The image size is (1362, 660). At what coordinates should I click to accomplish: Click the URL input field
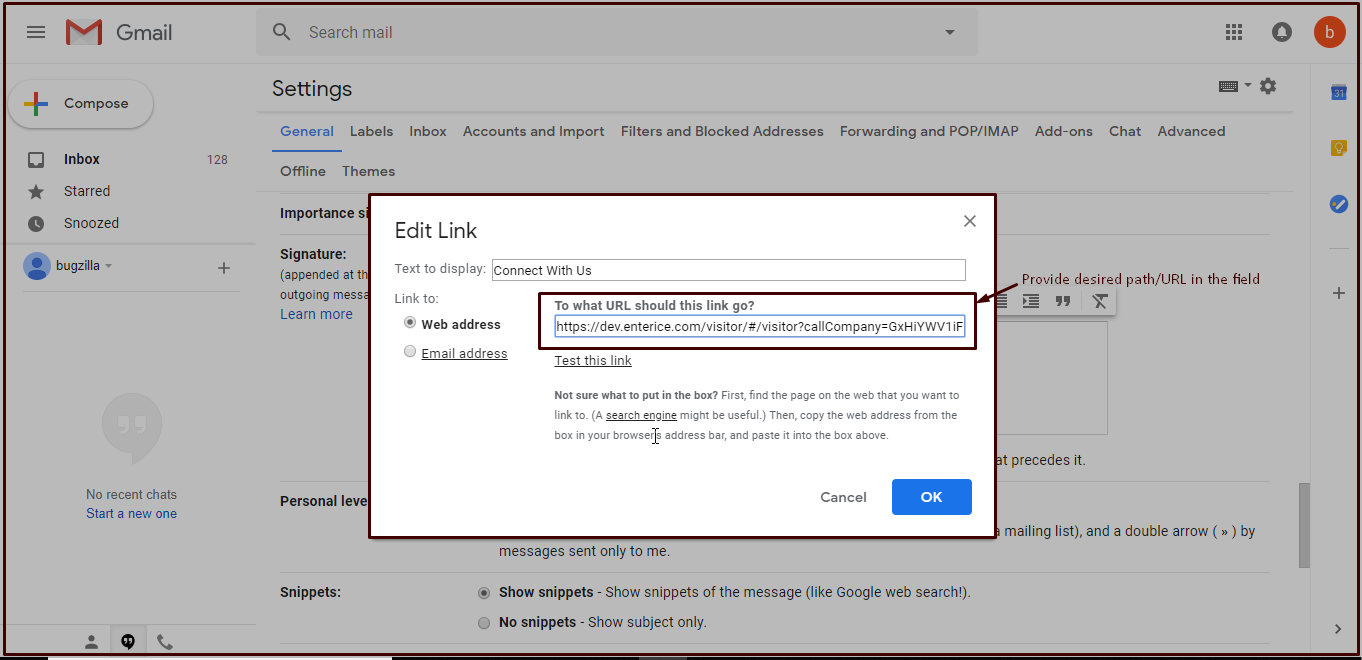(x=759, y=326)
